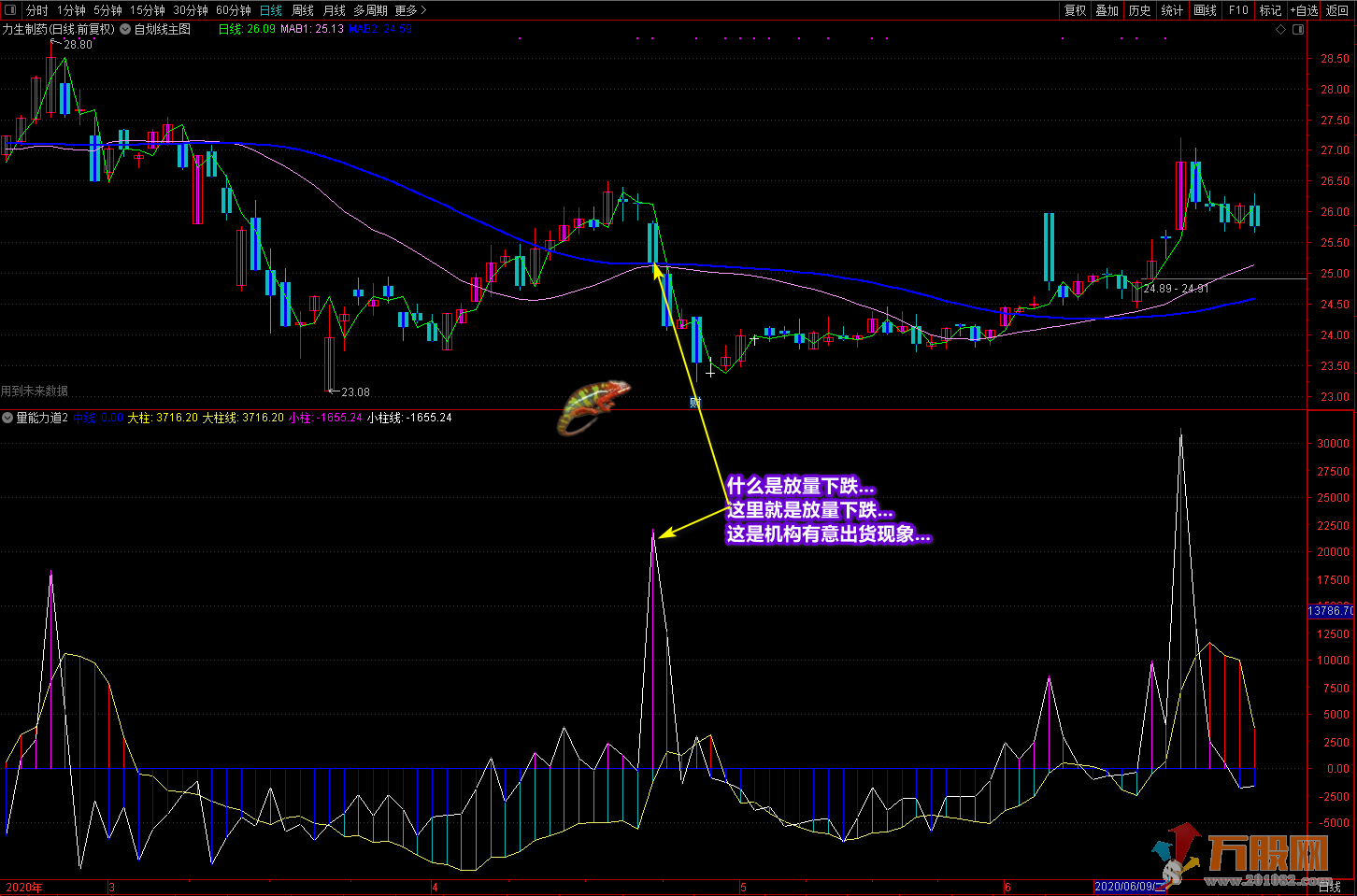Open F10 company information
Image resolution: width=1357 pixels, height=896 pixels.
[x=1238, y=10]
